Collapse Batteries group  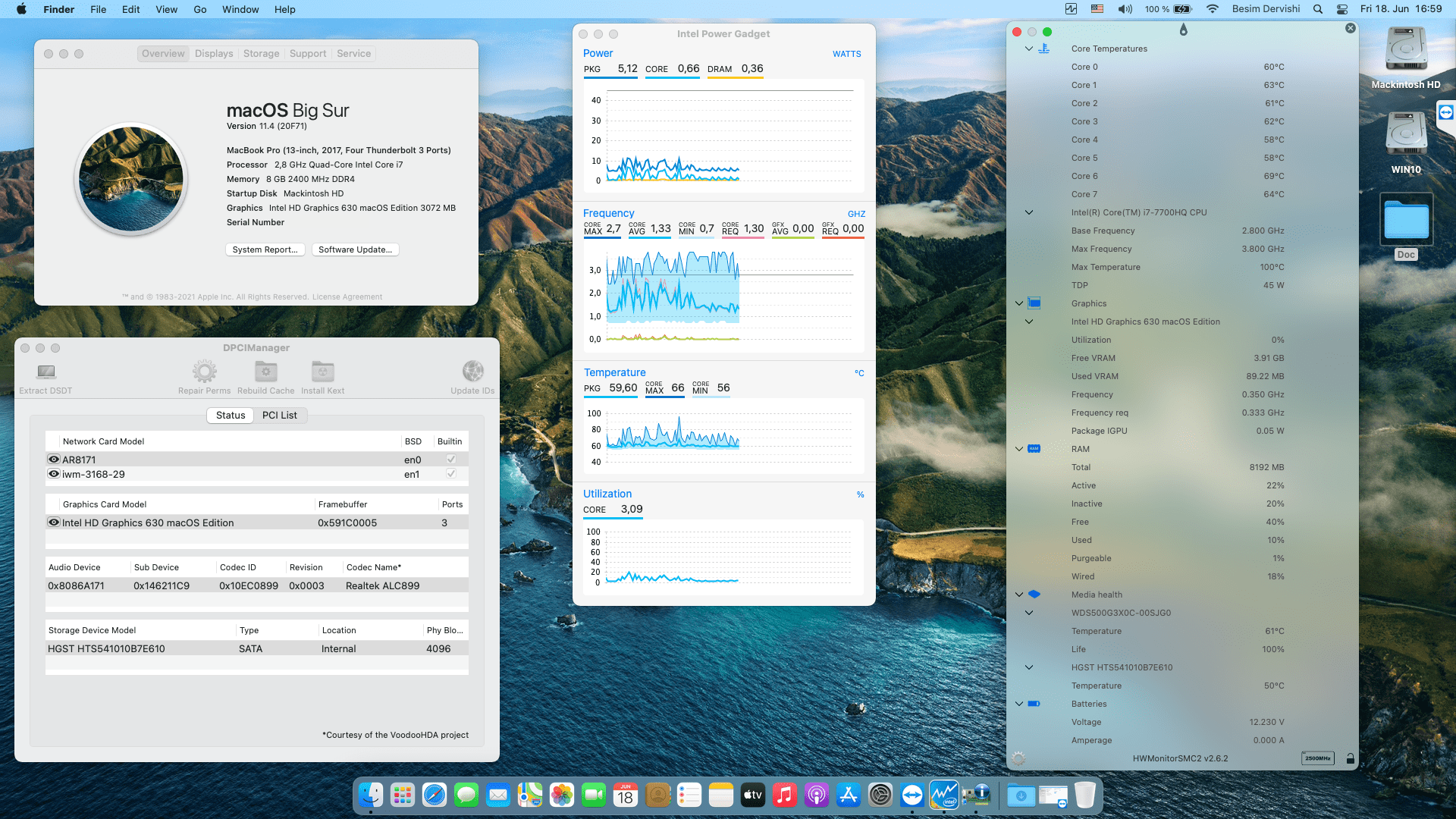click(1019, 704)
